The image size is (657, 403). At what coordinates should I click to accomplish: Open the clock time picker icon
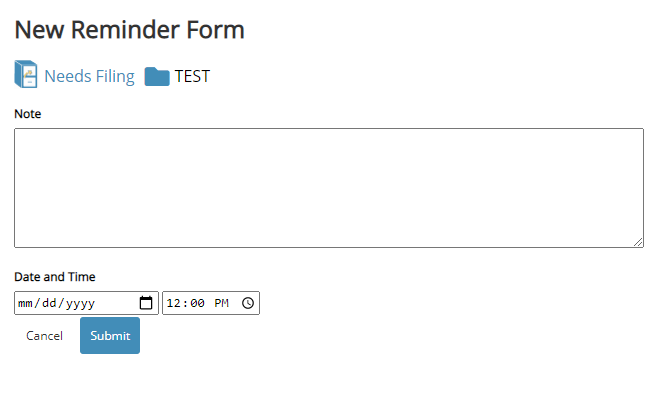pyautogui.click(x=249, y=303)
